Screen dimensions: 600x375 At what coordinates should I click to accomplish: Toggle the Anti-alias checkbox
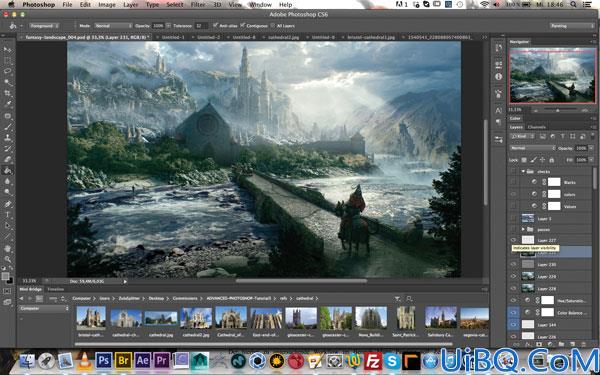pos(216,25)
